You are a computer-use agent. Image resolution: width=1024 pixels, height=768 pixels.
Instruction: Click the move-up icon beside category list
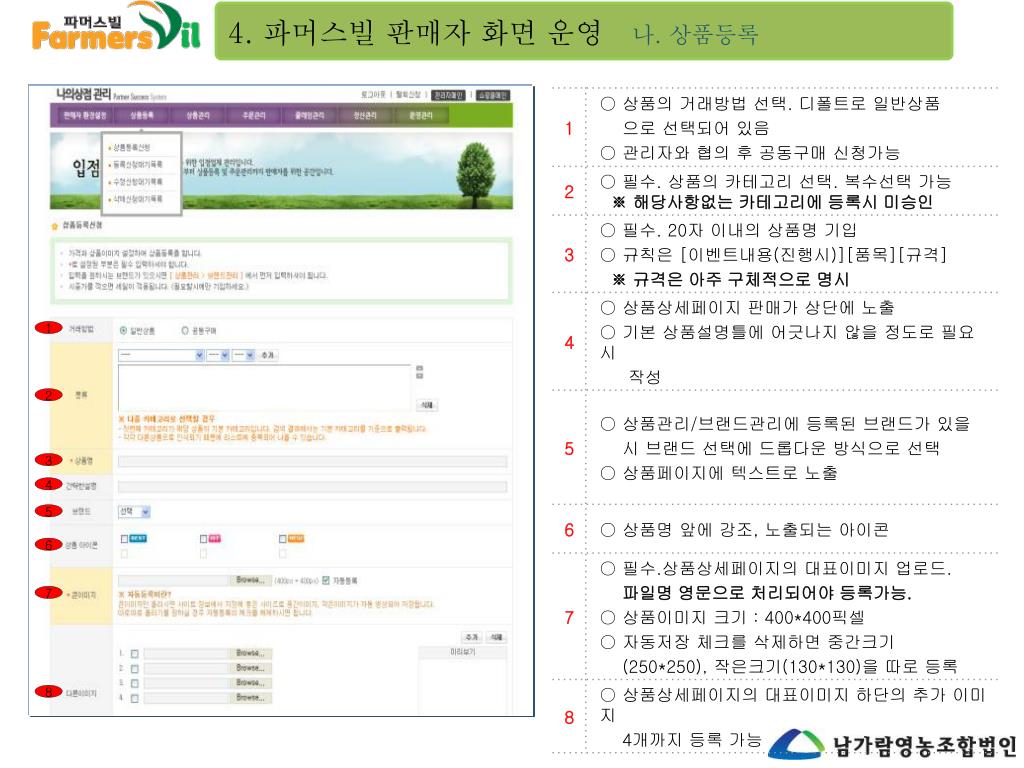click(x=420, y=368)
